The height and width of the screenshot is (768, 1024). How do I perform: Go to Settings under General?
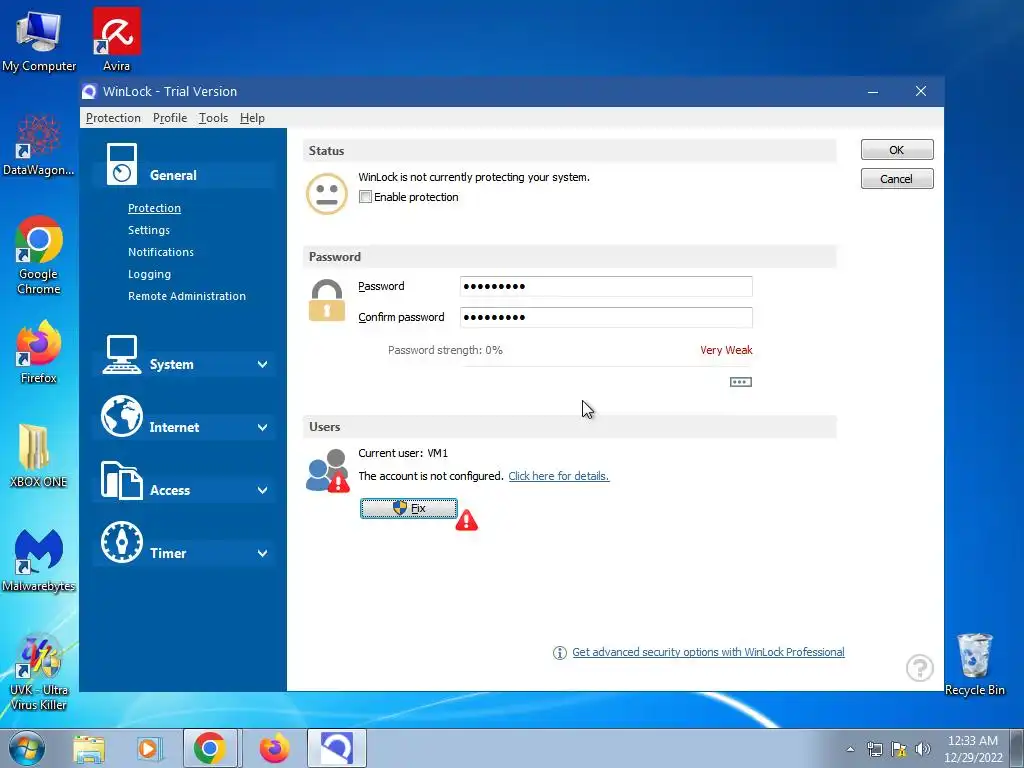pyautogui.click(x=149, y=230)
